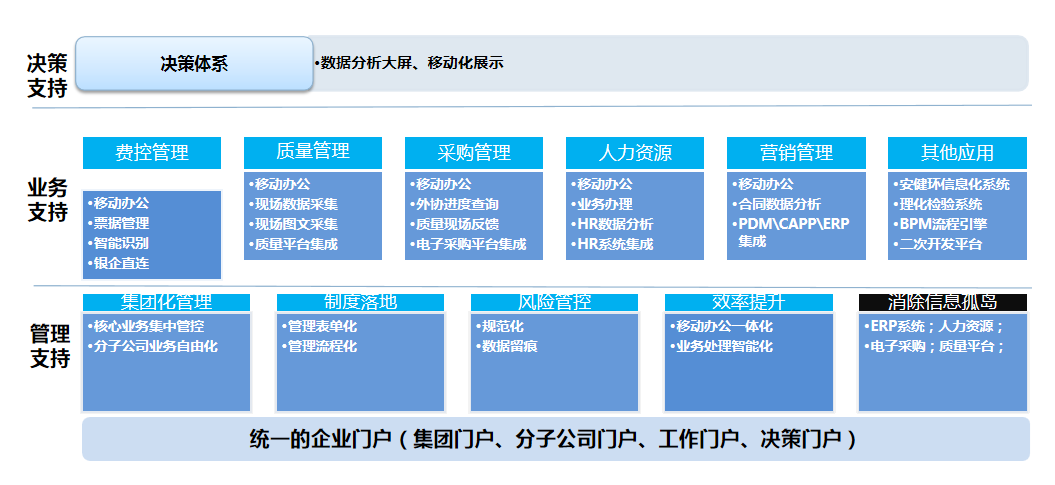Select the 人力资源 header
Image resolution: width=1055 pixels, height=485 pixels.
[635, 153]
